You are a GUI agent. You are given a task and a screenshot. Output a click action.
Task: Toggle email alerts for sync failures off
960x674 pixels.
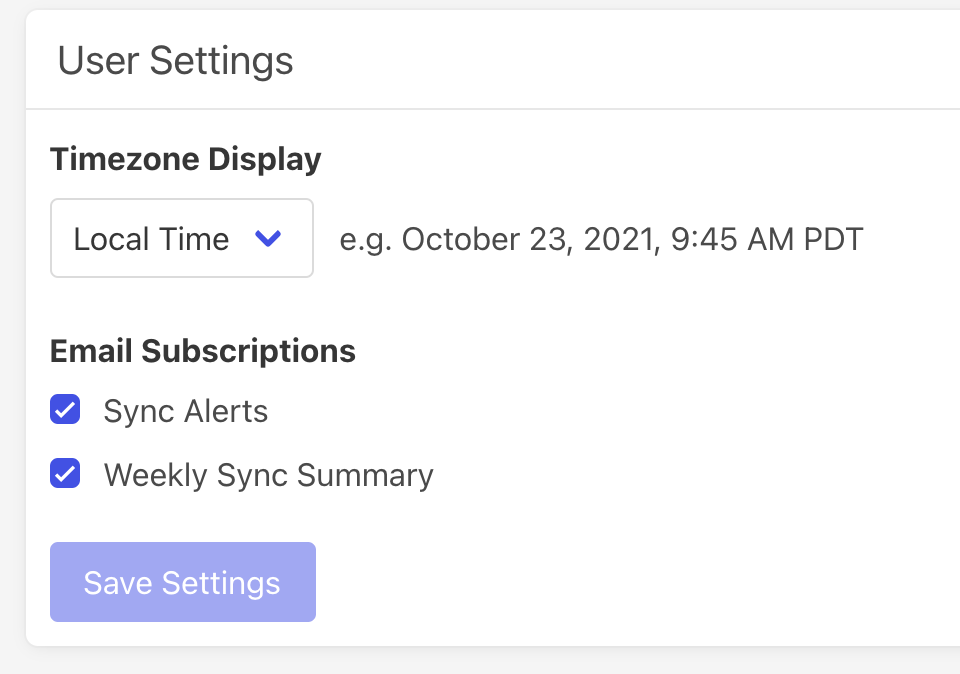[x=65, y=410]
